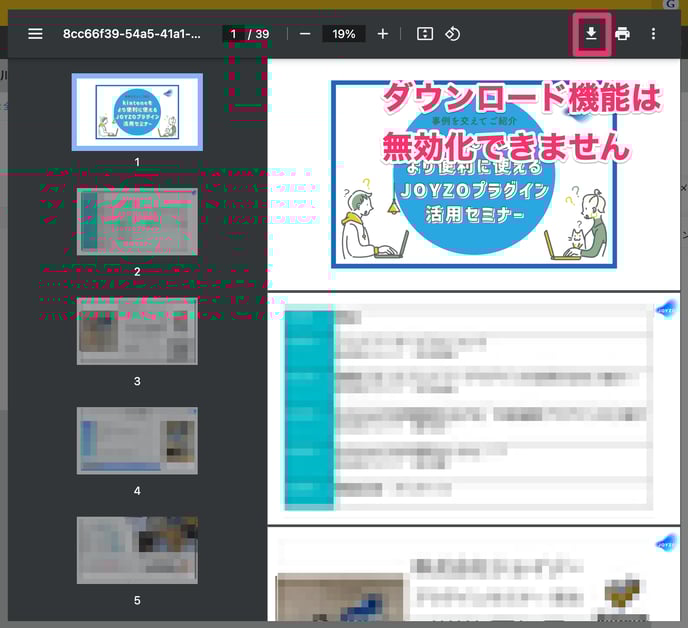Click the 19% zoom level field
688x628 pixels.
(x=344, y=34)
